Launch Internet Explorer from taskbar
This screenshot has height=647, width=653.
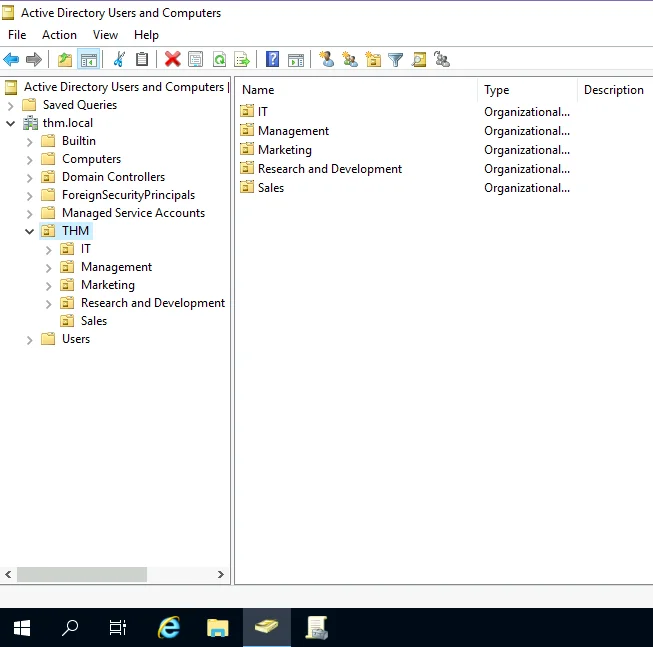(x=169, y=627)
